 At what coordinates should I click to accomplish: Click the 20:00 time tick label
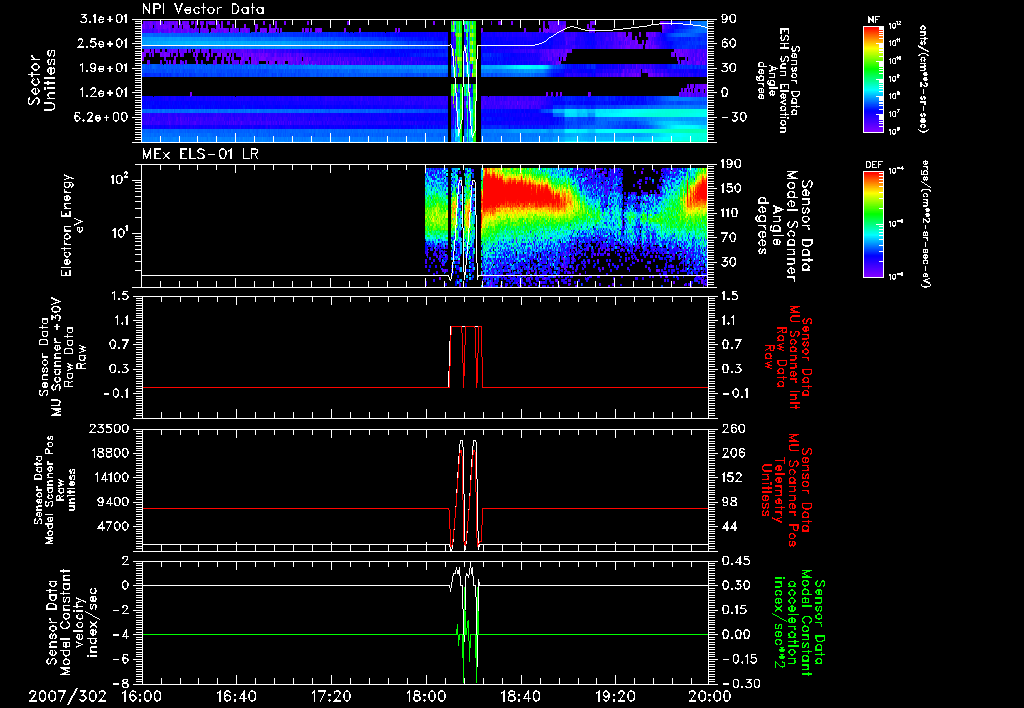[710, 696]
